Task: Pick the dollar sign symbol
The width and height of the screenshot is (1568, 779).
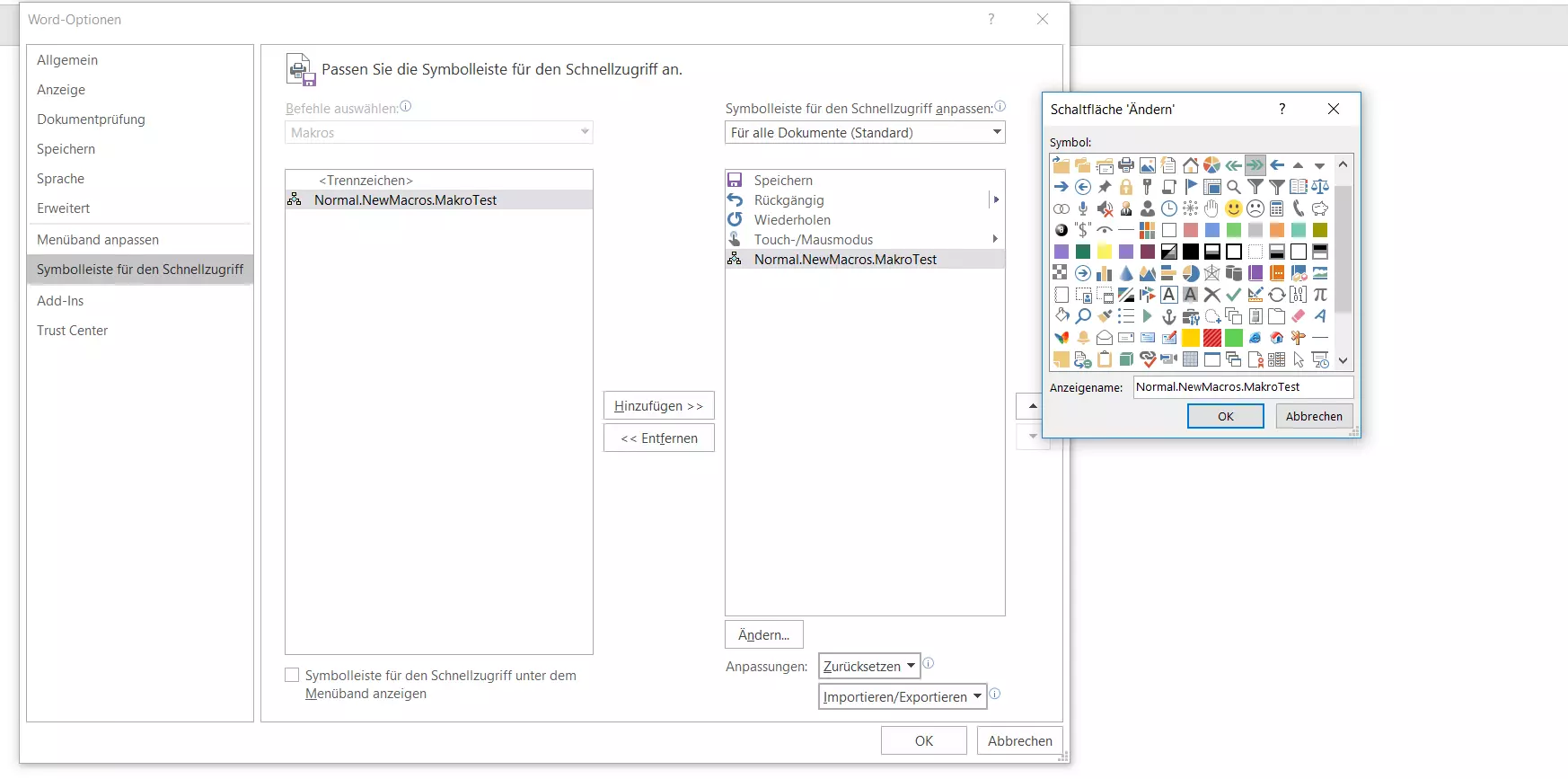Action: pyautogui.click(x=1083, y=230)
